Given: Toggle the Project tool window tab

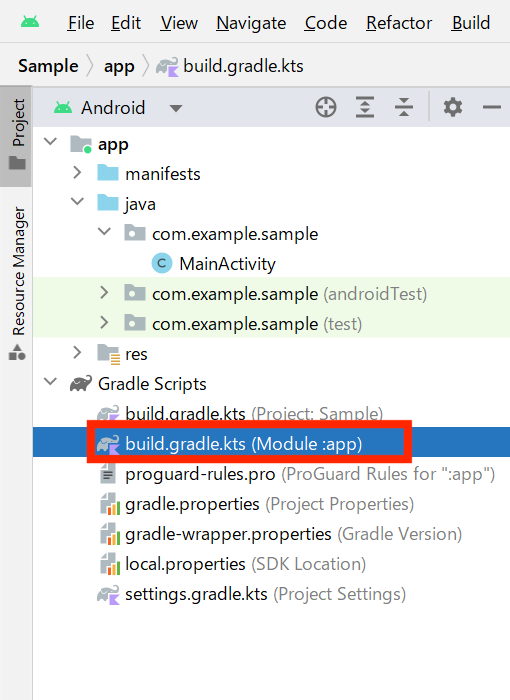Looking at the screenshot, I should [x=16, y=136].
